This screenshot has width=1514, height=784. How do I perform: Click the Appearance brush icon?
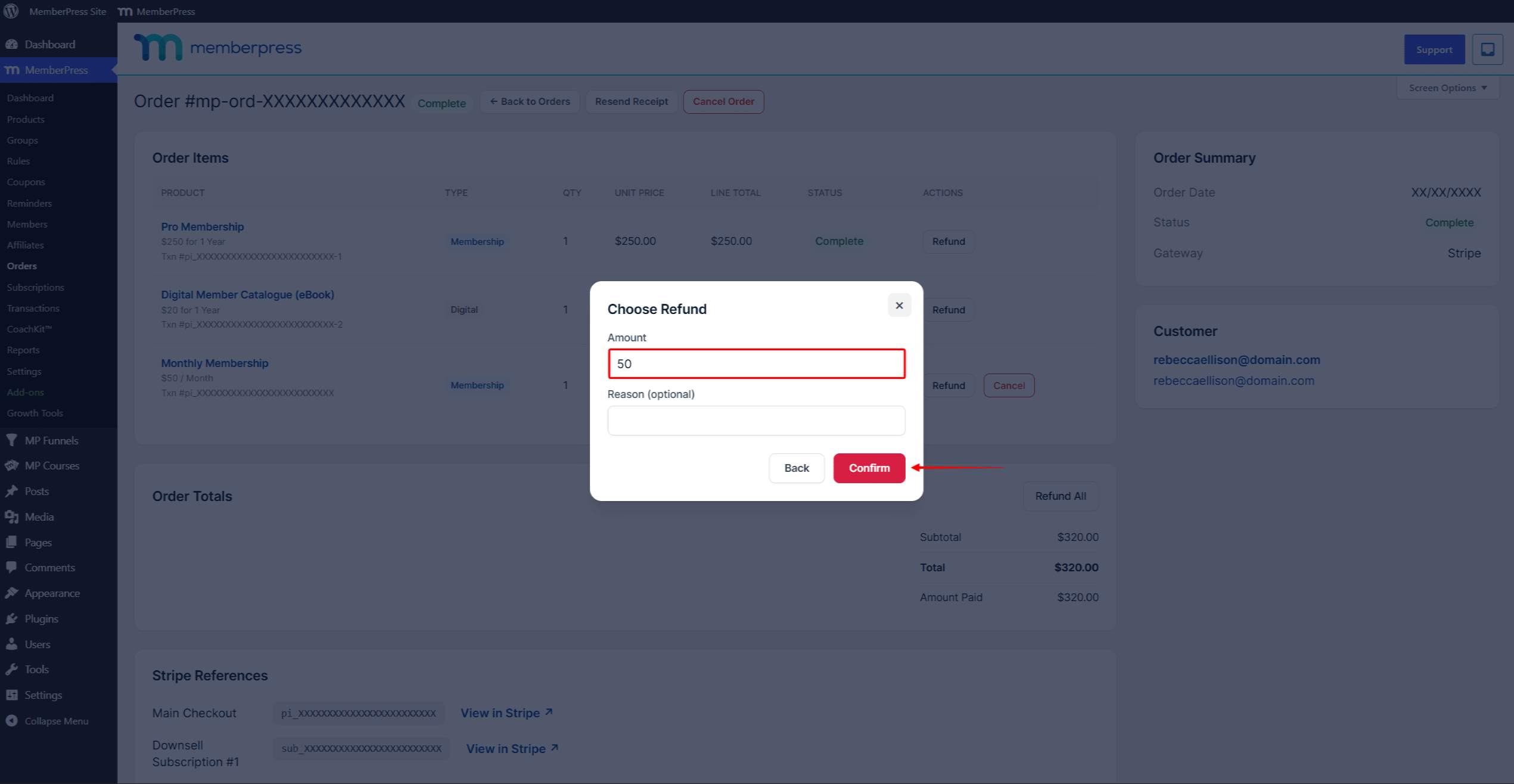[x=11, y=593]
